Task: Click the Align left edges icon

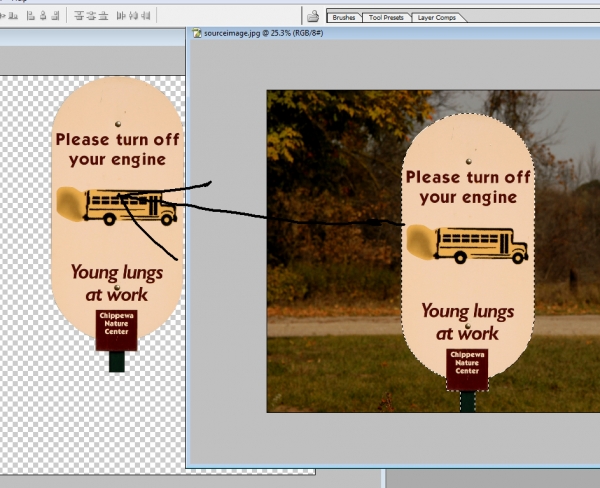Action: pyautogui.click(x=31, y=16)
